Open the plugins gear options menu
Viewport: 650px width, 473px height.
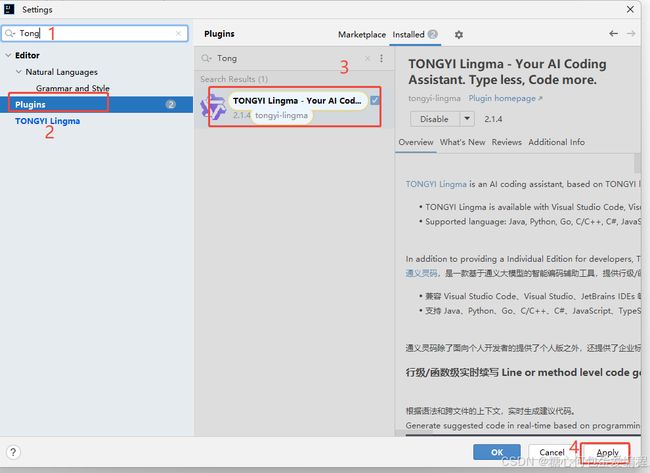pos(458,35)
